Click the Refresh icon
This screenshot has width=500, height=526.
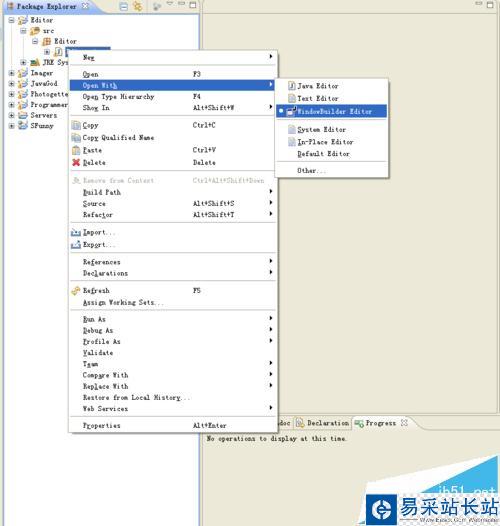point(76,291)
